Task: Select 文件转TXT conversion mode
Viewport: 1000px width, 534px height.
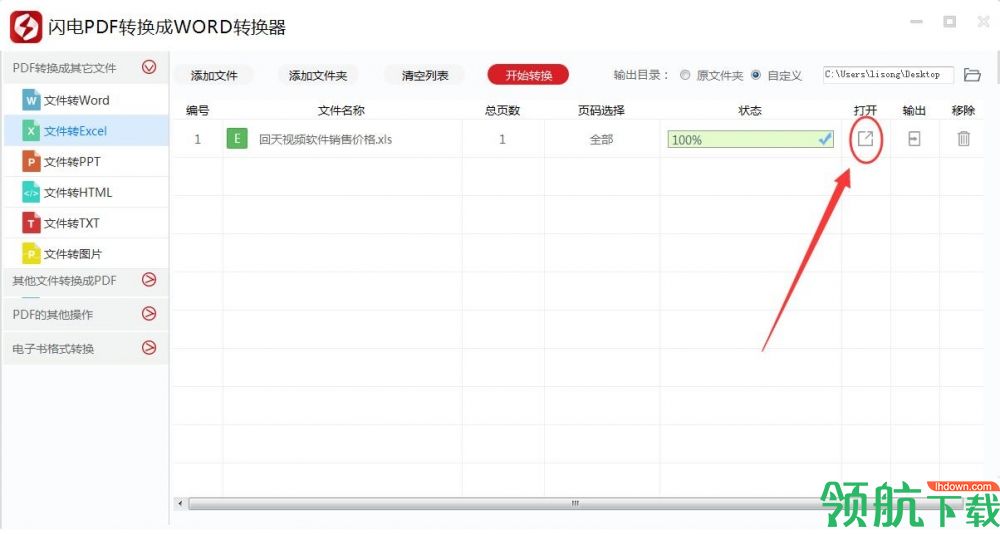Action: point(86,223)
